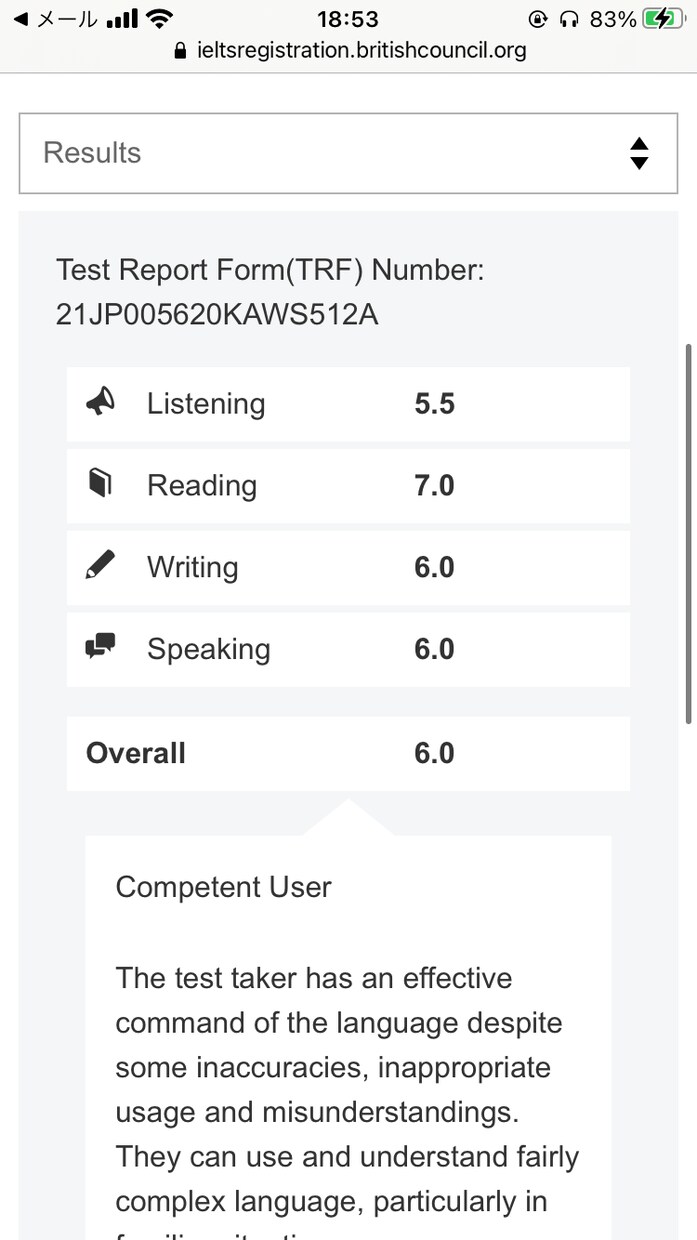This screenshot has width=697, height=1240.
Task: Click the page's vertical scrollbar
Action: (687, 534)
